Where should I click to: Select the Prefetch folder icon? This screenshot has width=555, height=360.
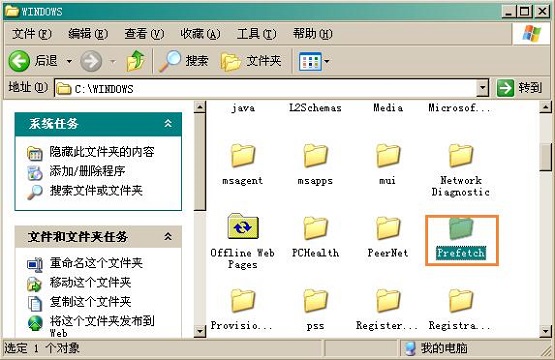(x=461, y=229)
